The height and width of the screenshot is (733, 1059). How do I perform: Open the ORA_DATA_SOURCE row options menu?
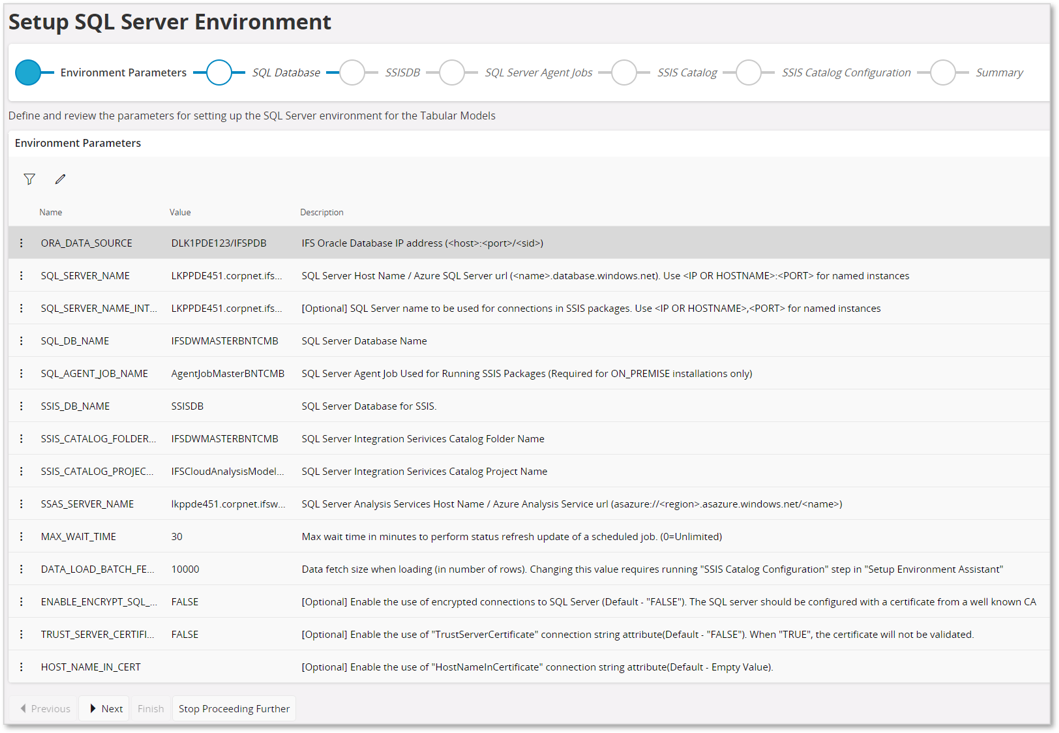[21, 242]
